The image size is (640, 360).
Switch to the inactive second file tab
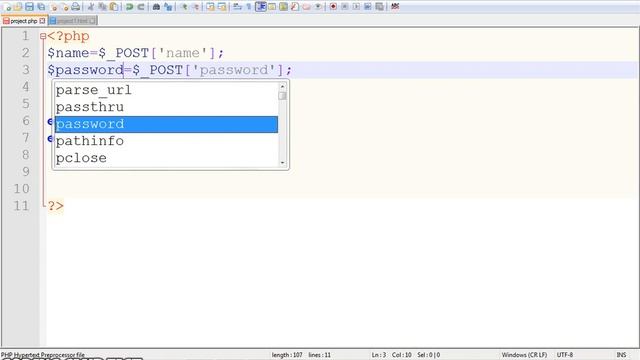coord(72,21)
